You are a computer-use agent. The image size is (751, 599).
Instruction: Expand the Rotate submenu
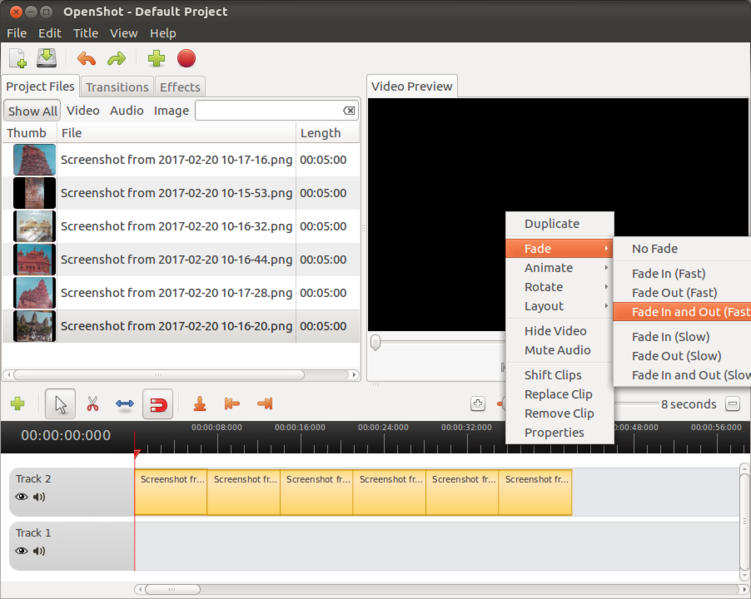tap(559, 287)
